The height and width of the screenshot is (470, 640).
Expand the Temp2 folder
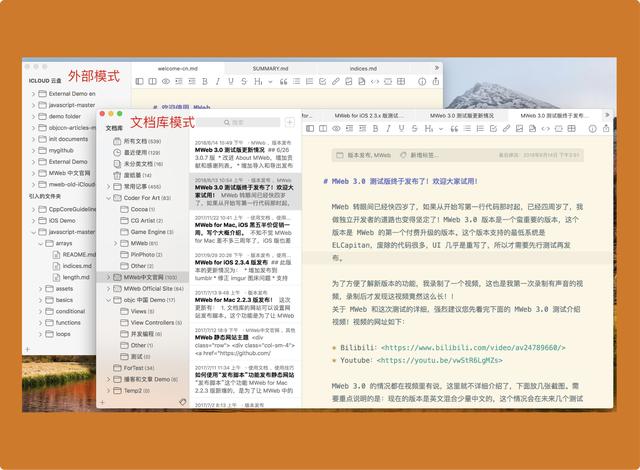pyautogui.click(x=109, y=390)
